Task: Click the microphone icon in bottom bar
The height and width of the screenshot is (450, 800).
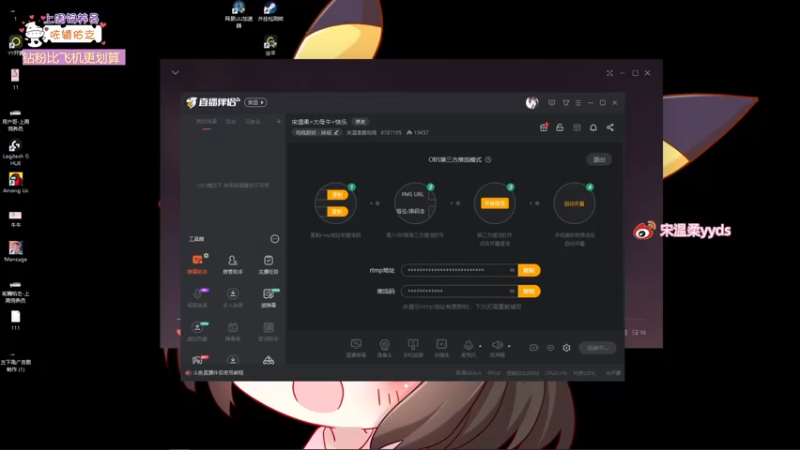Action: [x=468, y=345]
